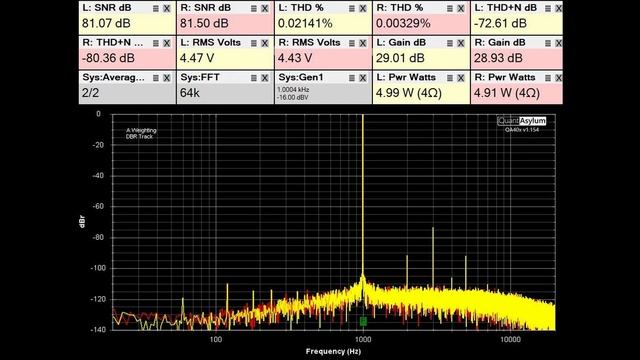Close the R: Gain dB tile
The height and width of the screenshot is (360, 640).
click(x=558, y=43)
